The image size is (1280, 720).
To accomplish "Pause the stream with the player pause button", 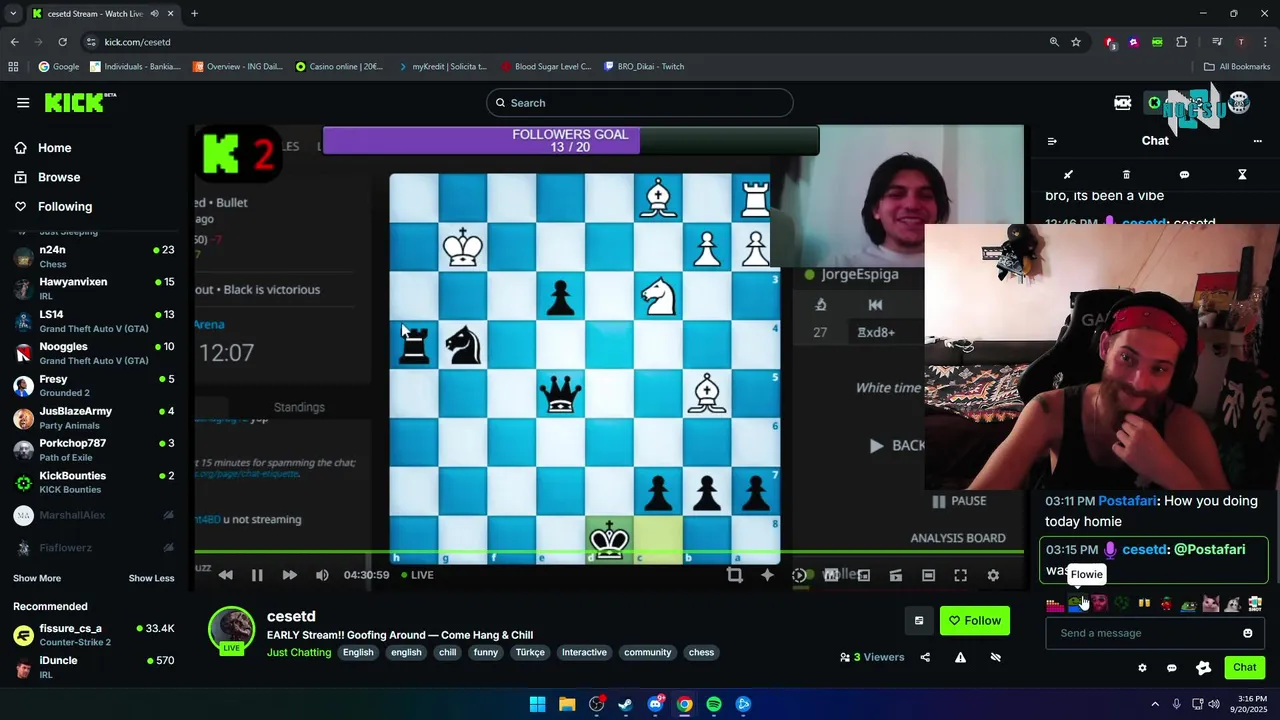I will tap(257, 575).
